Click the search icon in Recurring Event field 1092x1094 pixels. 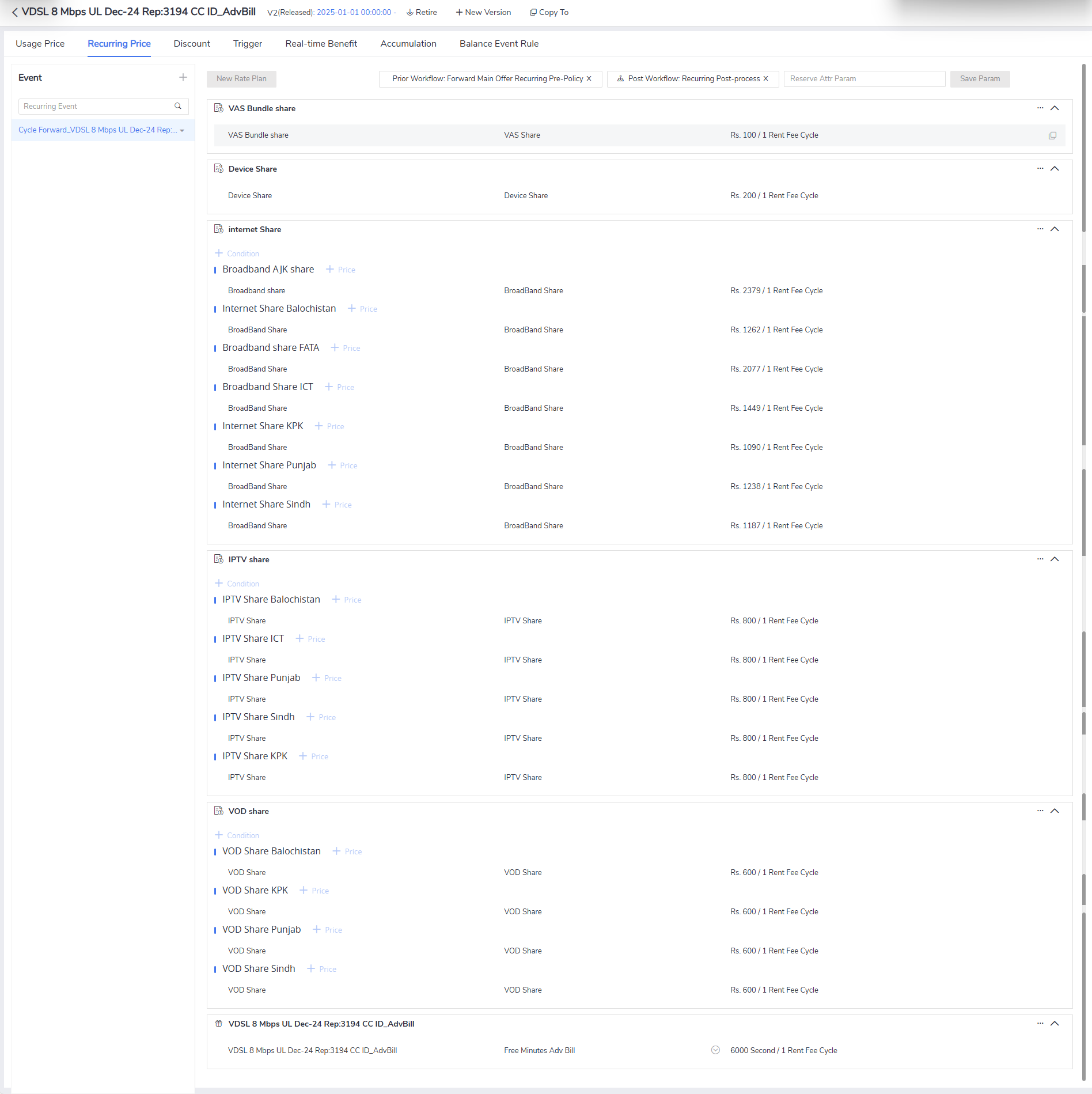point(178,106)
